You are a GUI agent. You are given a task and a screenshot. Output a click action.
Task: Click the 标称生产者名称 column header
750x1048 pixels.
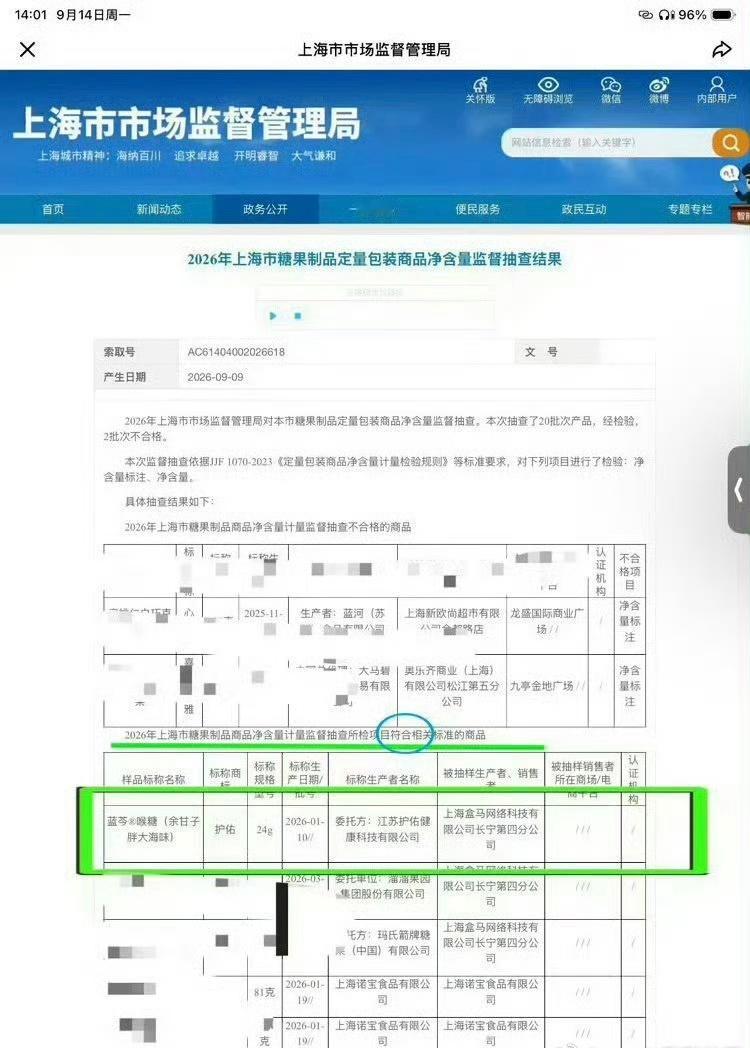pos(382,779)
